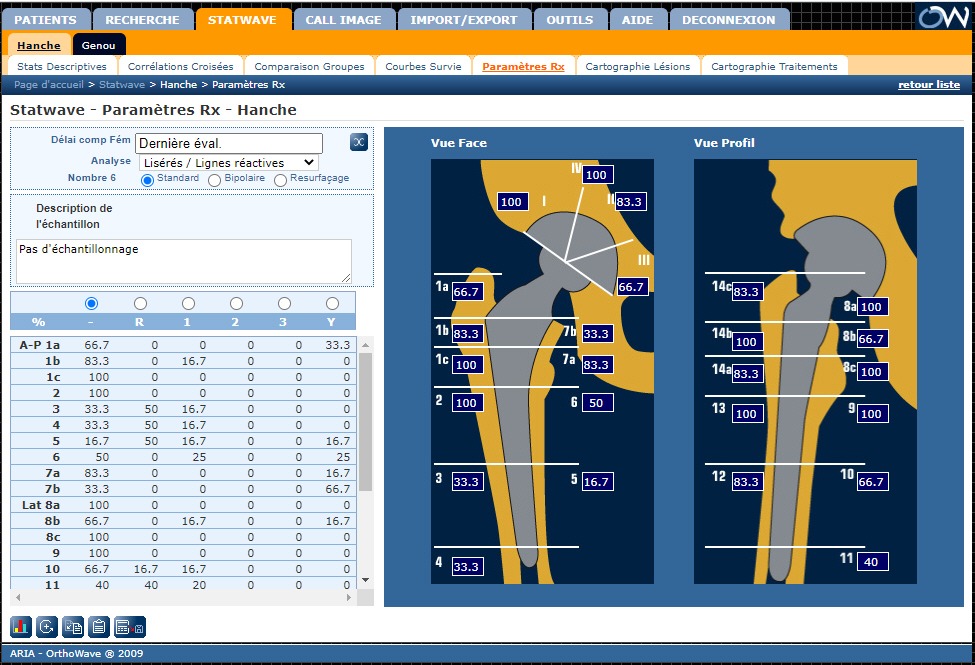
Task: Open the Cartographie Traitements tab
Action: [x=775, y=67]
